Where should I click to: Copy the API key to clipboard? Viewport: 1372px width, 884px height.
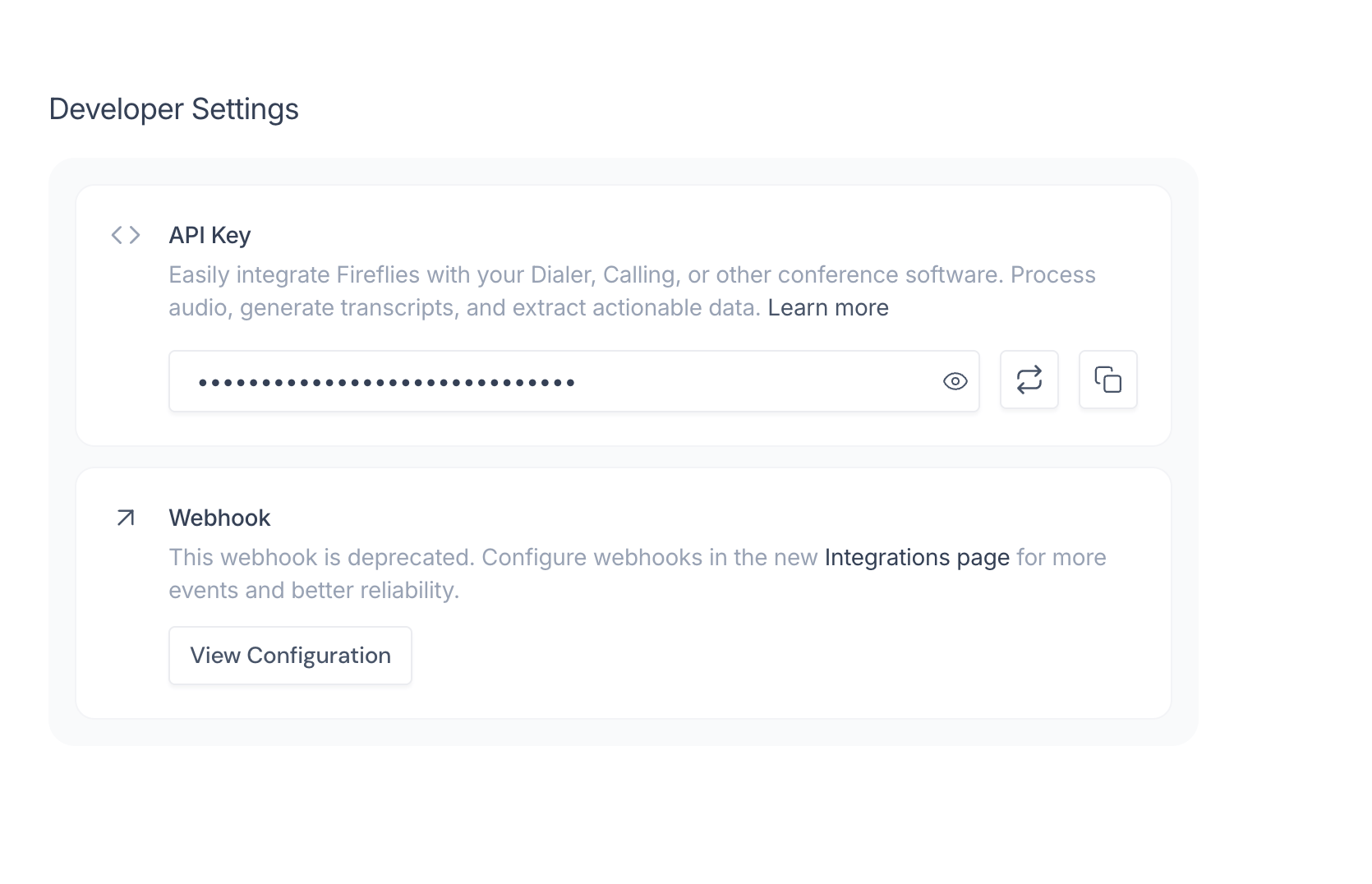click(x=1107, y=380)
